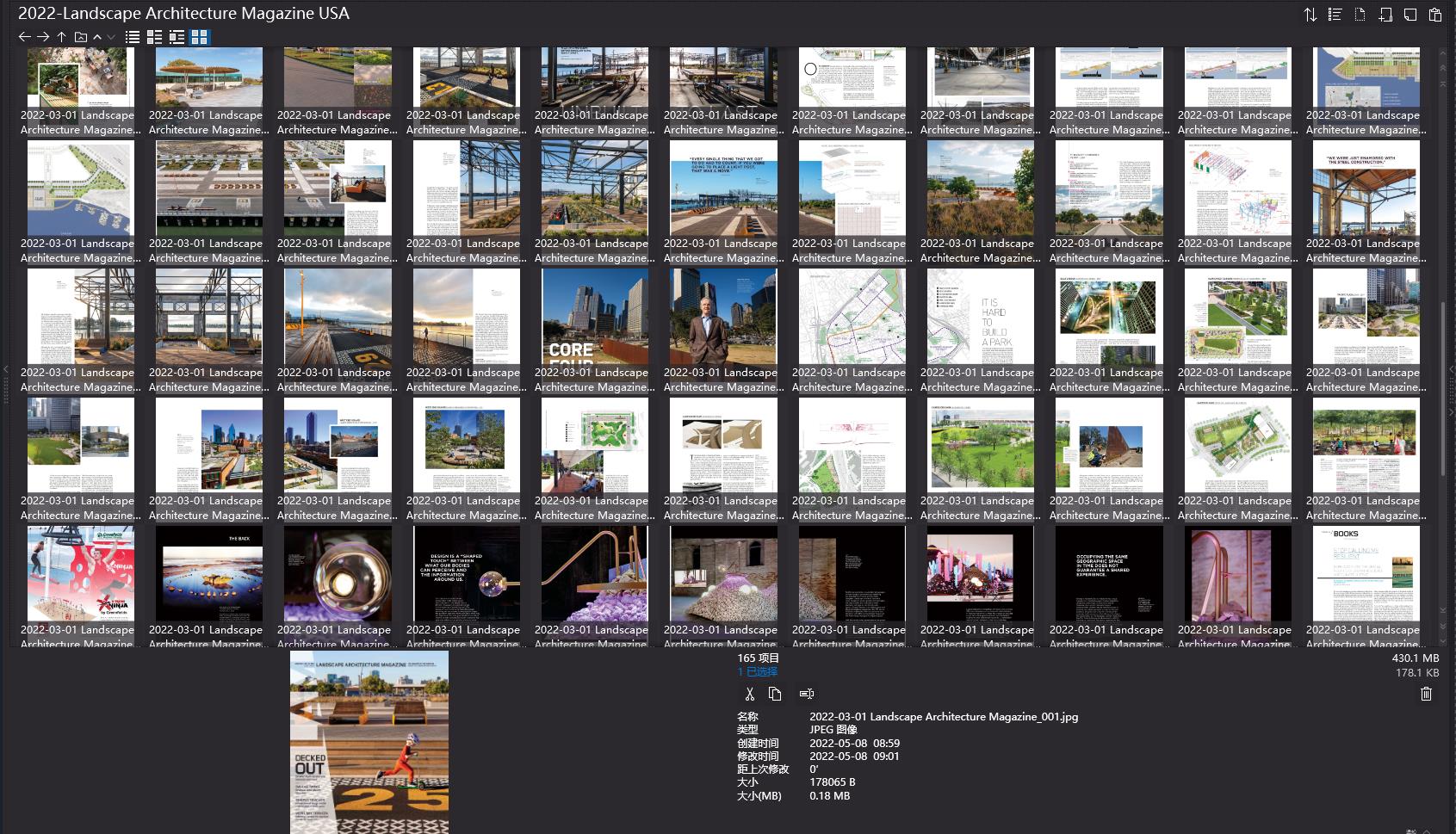This screenshot has width=1456, height=834.
Task: Click the small down chevron in navigation bar
Action: [111, 37]
